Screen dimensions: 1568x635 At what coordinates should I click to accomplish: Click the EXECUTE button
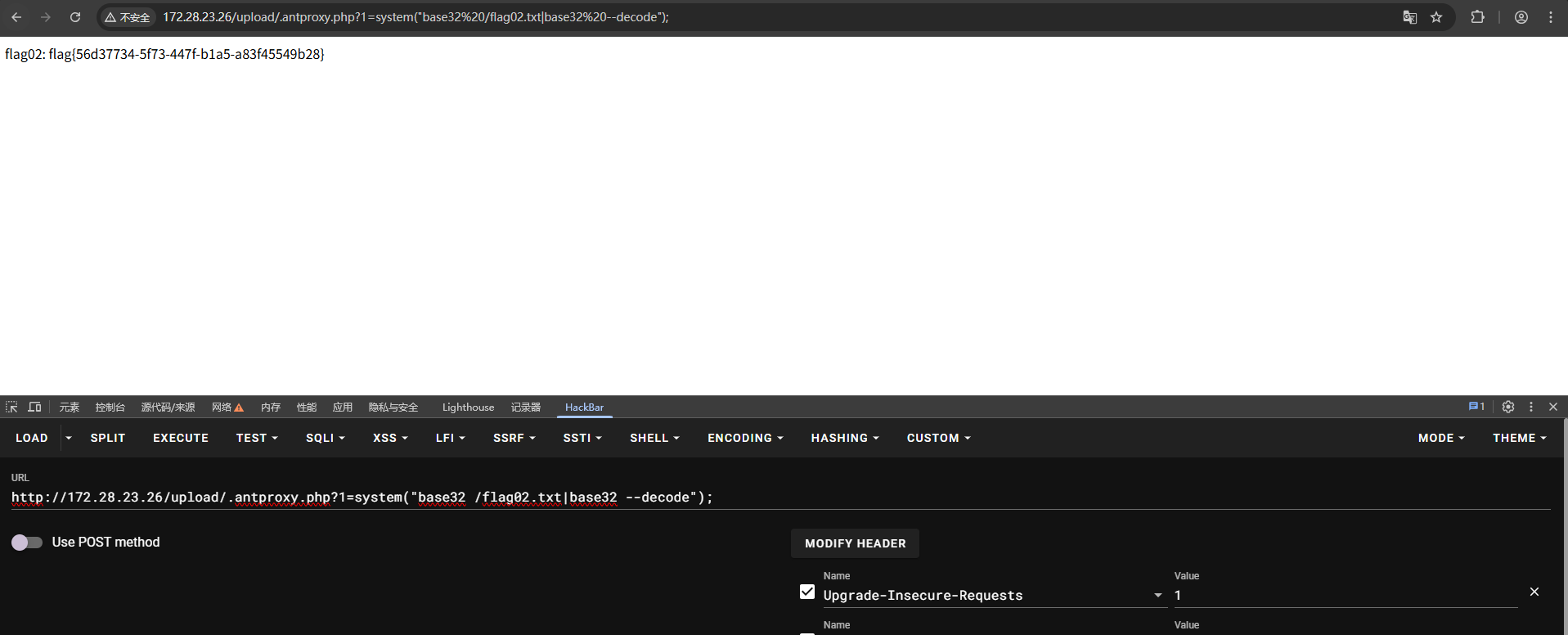coord(181,438)
